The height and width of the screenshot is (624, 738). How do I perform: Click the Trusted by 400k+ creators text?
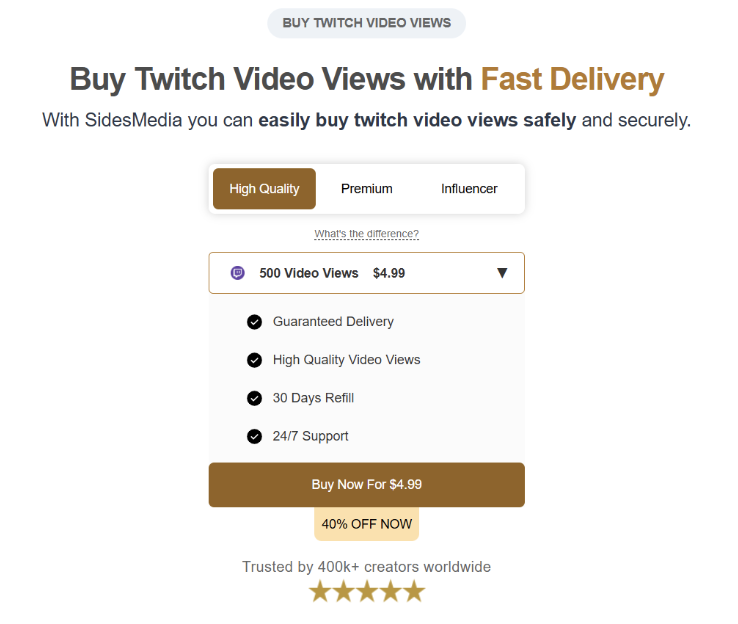366,567
